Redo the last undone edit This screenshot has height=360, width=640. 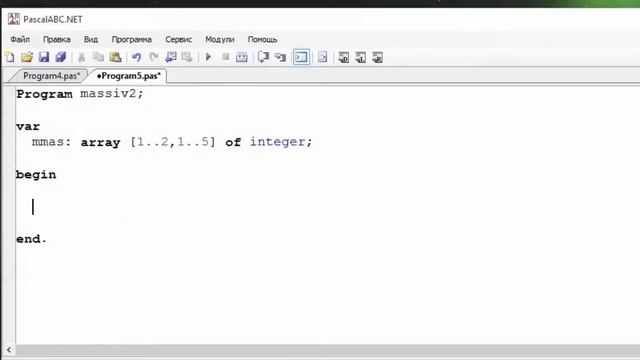tap(153, 57)
